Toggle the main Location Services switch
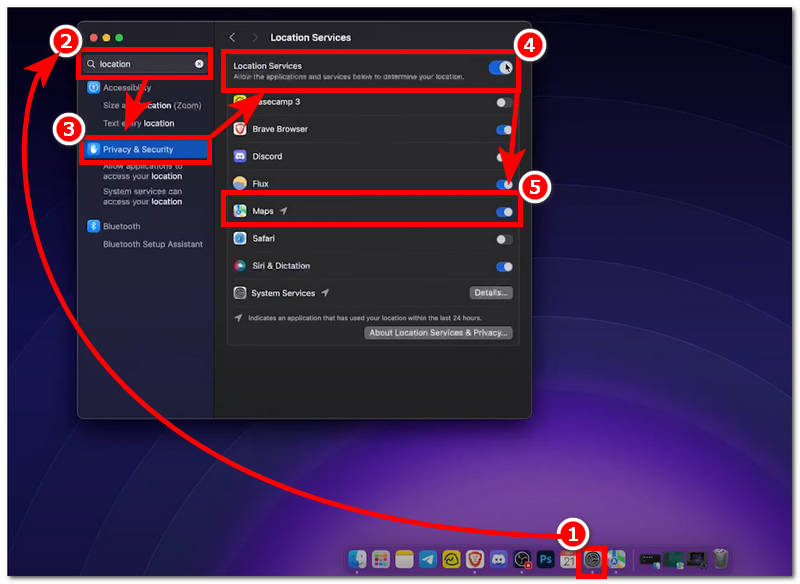 (500, 68)
